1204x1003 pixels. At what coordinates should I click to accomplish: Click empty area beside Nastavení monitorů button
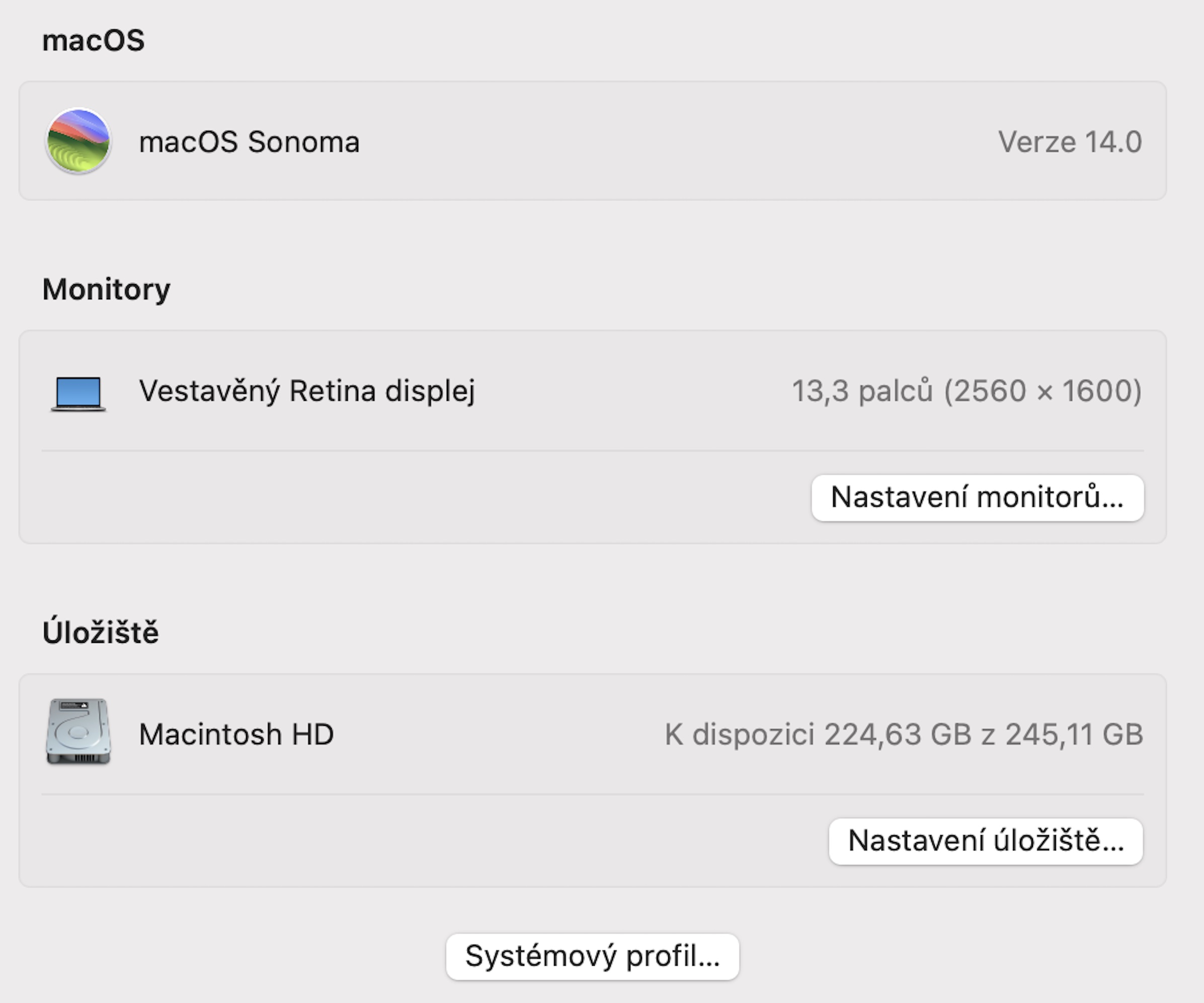402,497
